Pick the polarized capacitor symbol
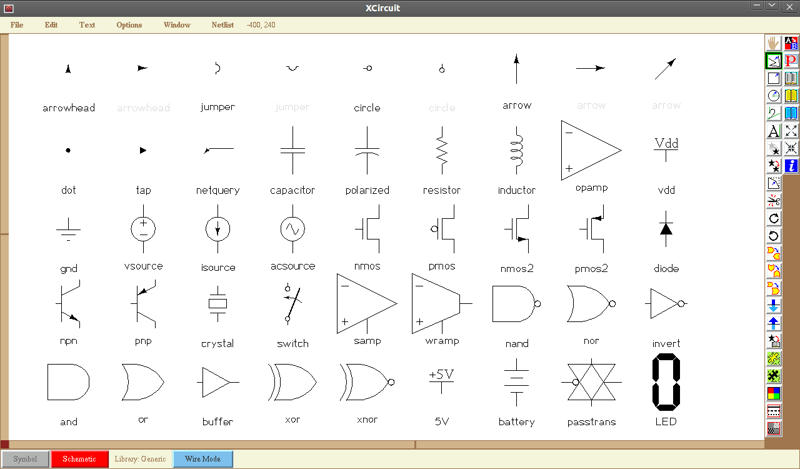Screen dimensions: 800x469 [367, 151]
